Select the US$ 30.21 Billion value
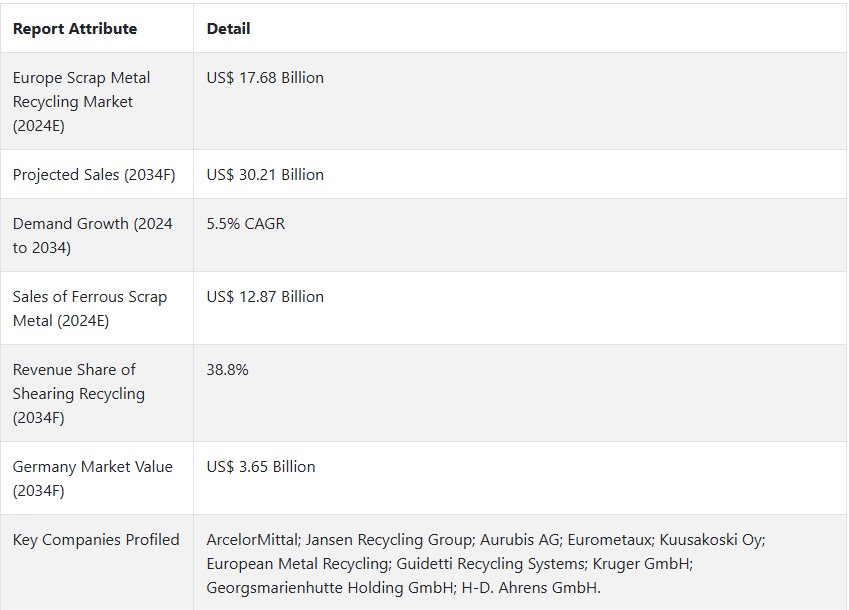The height and width of the screenshot is (610, 849). click(x=265, y=175)
